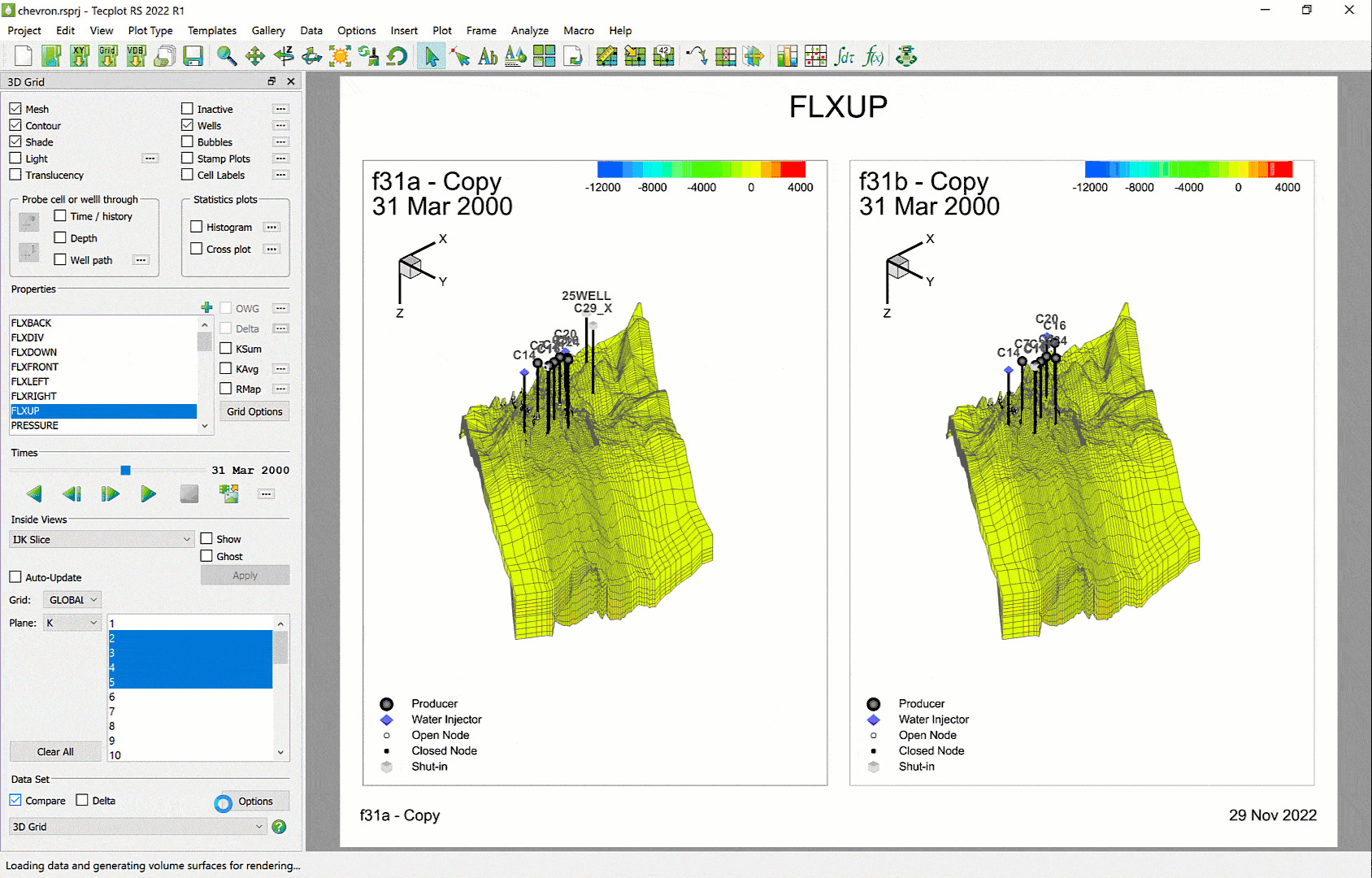Select the Translate four-arrow move tool
The height and width of the screenshot is (878, 1372).
pyautogui.click(x=255, y=56)
